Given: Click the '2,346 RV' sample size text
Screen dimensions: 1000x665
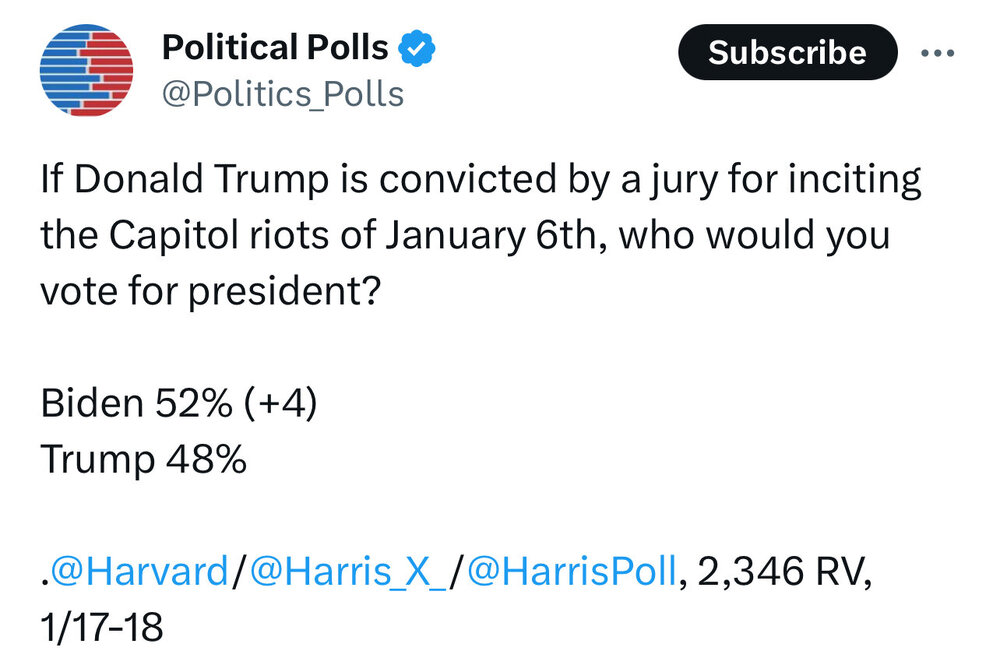Looking at the screenshot, I should [783, 574].
